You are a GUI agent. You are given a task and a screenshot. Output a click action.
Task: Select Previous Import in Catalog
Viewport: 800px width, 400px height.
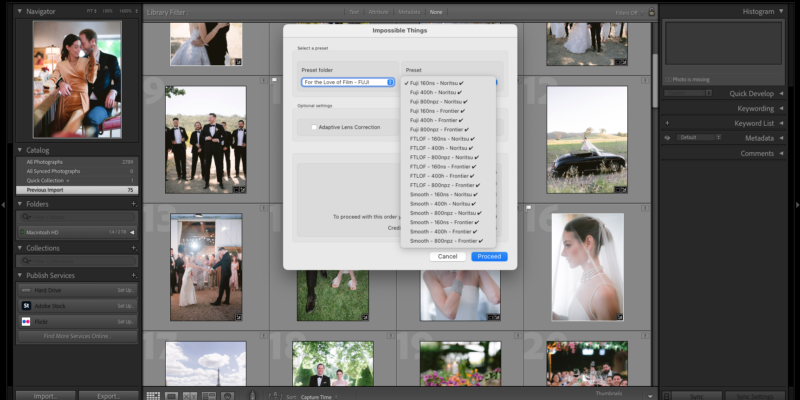click(77, 190)
